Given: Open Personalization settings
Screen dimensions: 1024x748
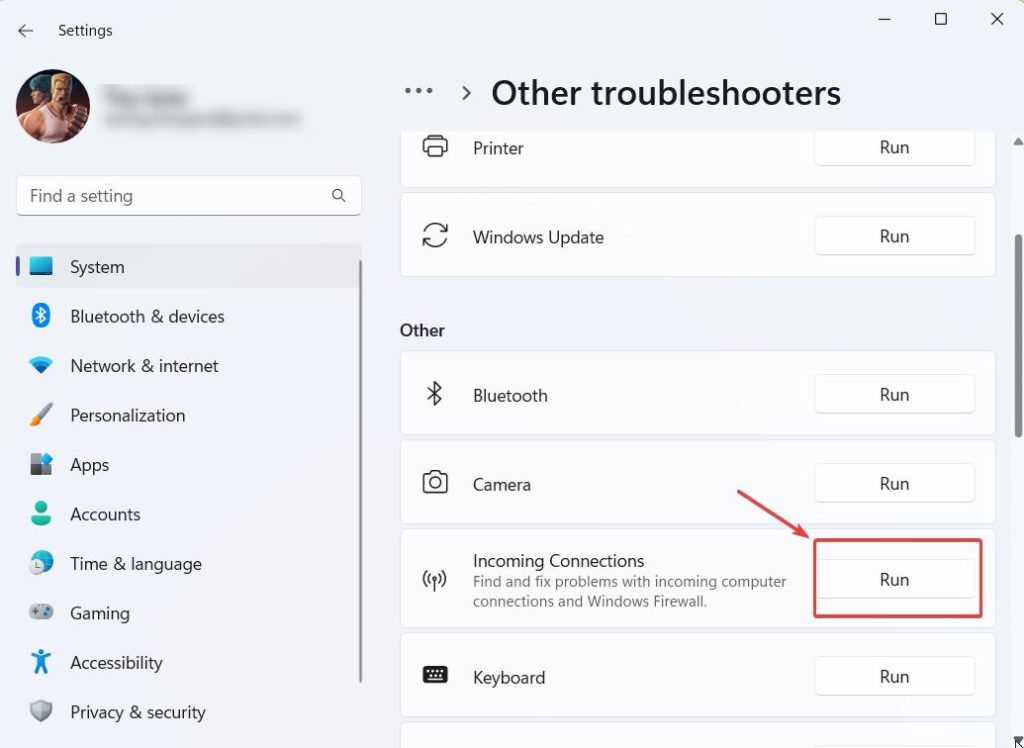Looking at the screenshot, I should tap(189, 415).
